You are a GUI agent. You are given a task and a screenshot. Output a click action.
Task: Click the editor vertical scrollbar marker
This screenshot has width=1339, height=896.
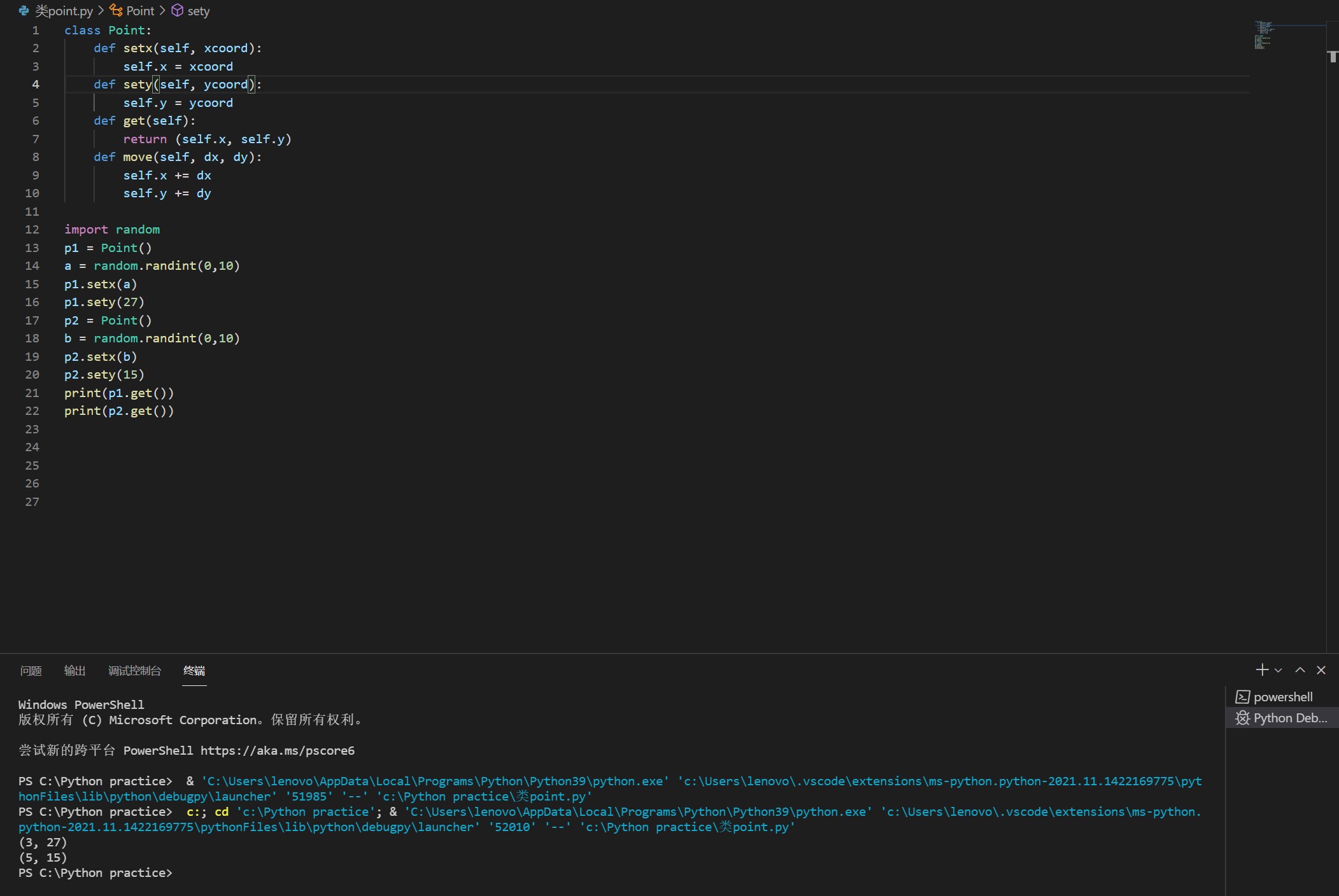(x=1333, y=57)
